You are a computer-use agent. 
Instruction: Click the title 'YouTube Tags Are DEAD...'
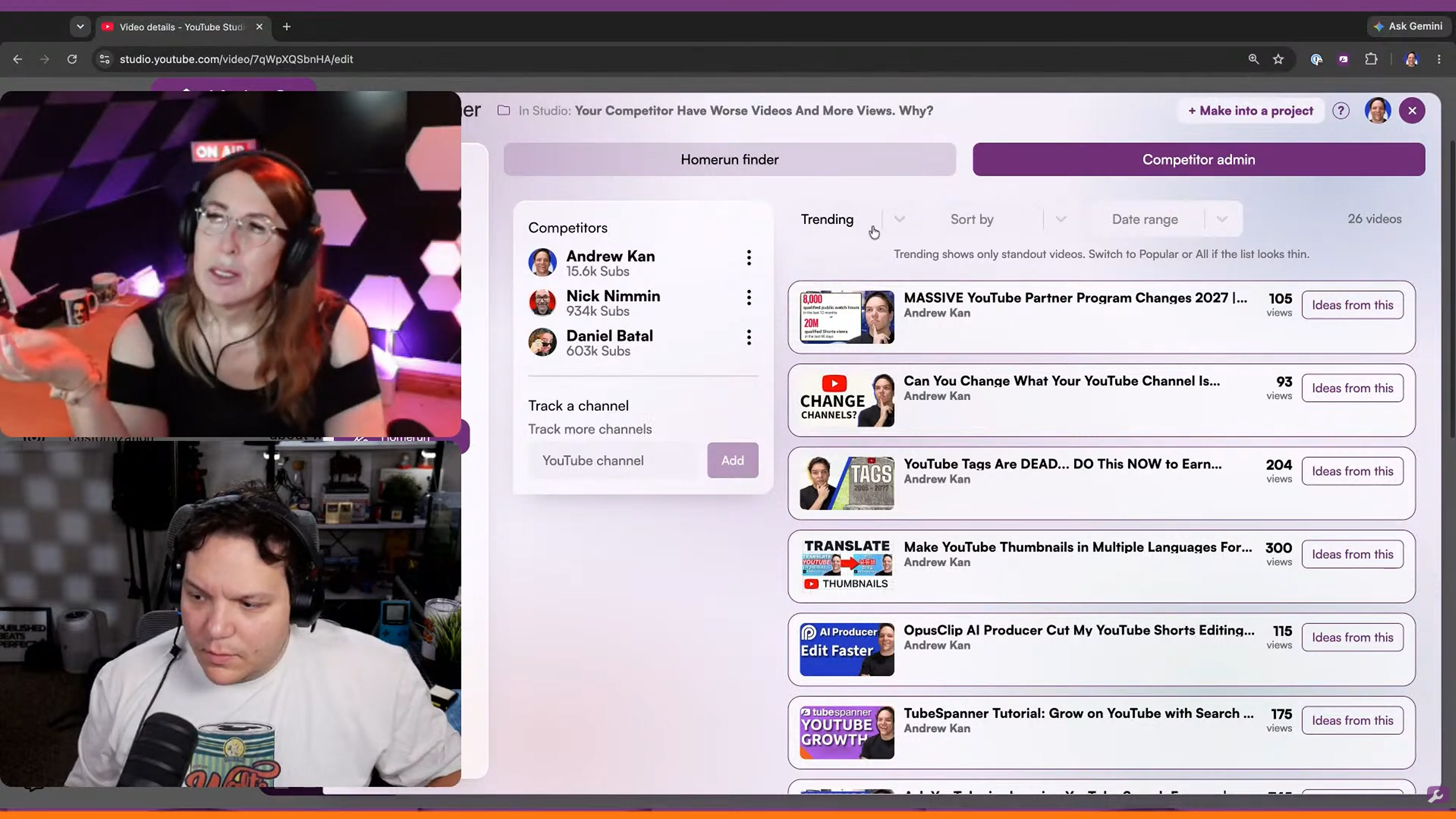[1062, 464]
